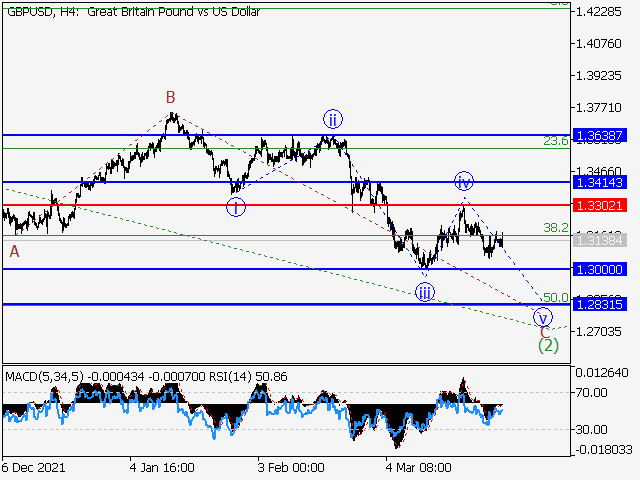Click the 30.00 RSI level value
Viewport: 640px width, 480px height.
coord(592,429)
